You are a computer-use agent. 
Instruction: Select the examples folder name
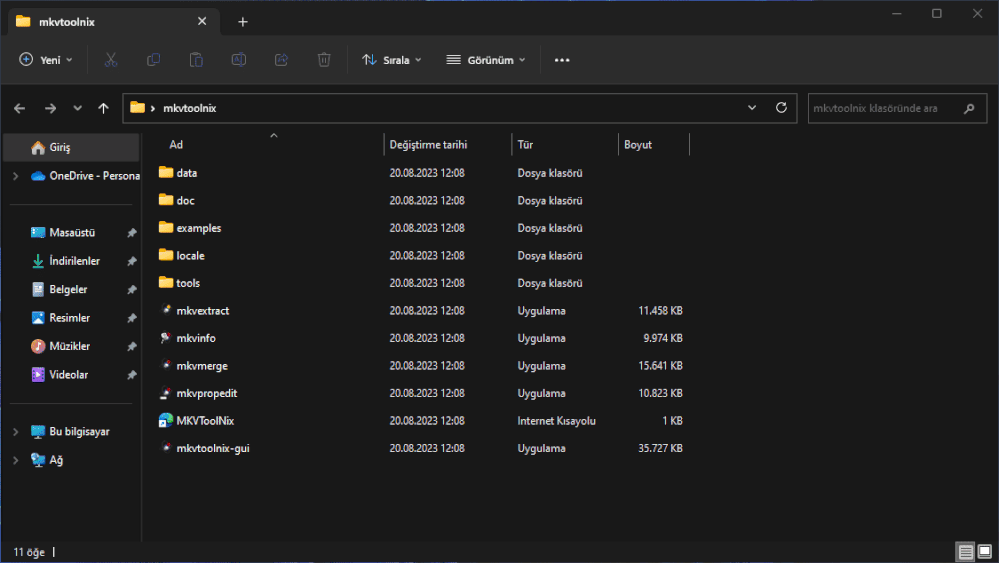coord(199,228)
